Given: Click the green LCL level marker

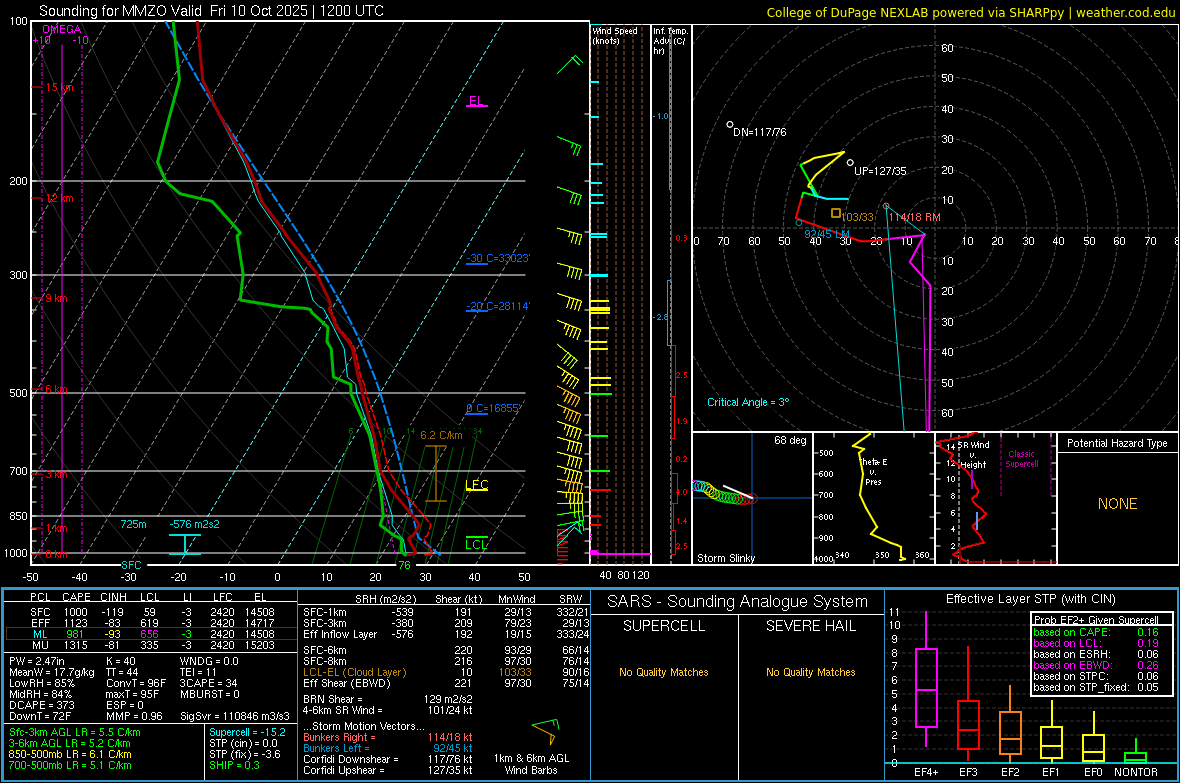Looking at the screenshot, I should click(x=476, y=544).
